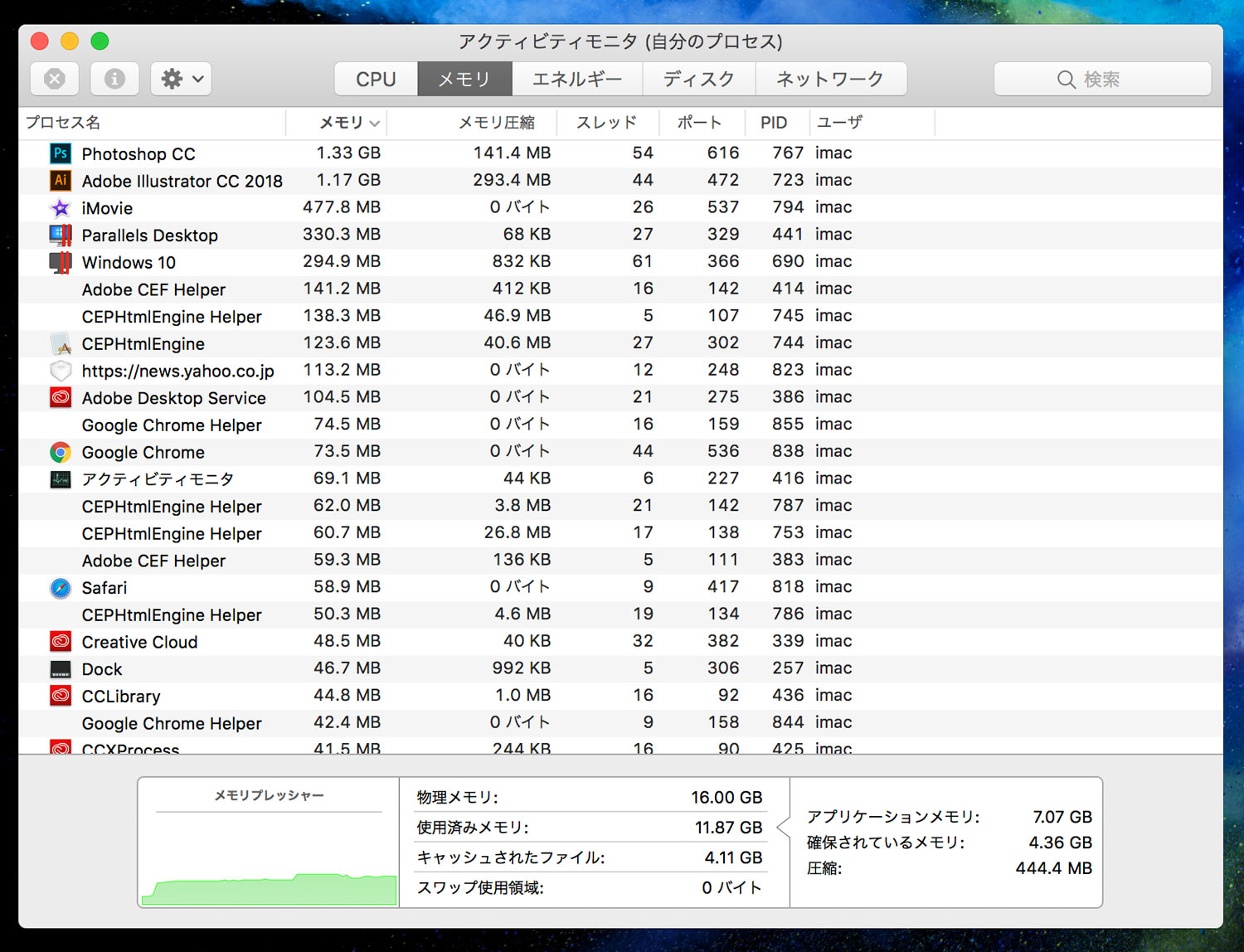Screen dimensions: 1244x952
Task: Click the 物理メモリ 16.00 GB value
Action: 726,797
